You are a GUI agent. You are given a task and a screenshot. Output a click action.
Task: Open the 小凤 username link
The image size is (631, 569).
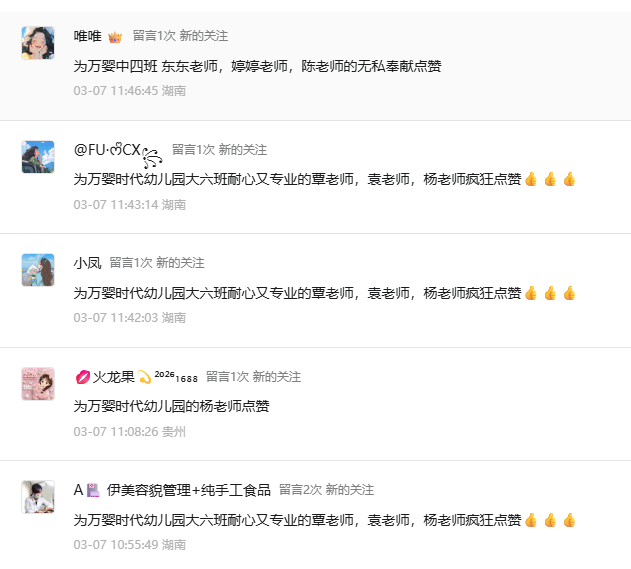coord(87,263)
